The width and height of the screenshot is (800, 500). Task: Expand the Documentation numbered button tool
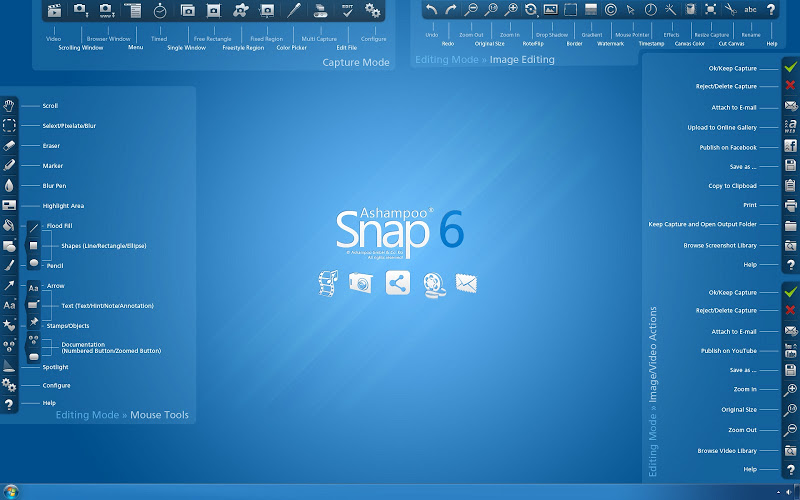[9, 345]
